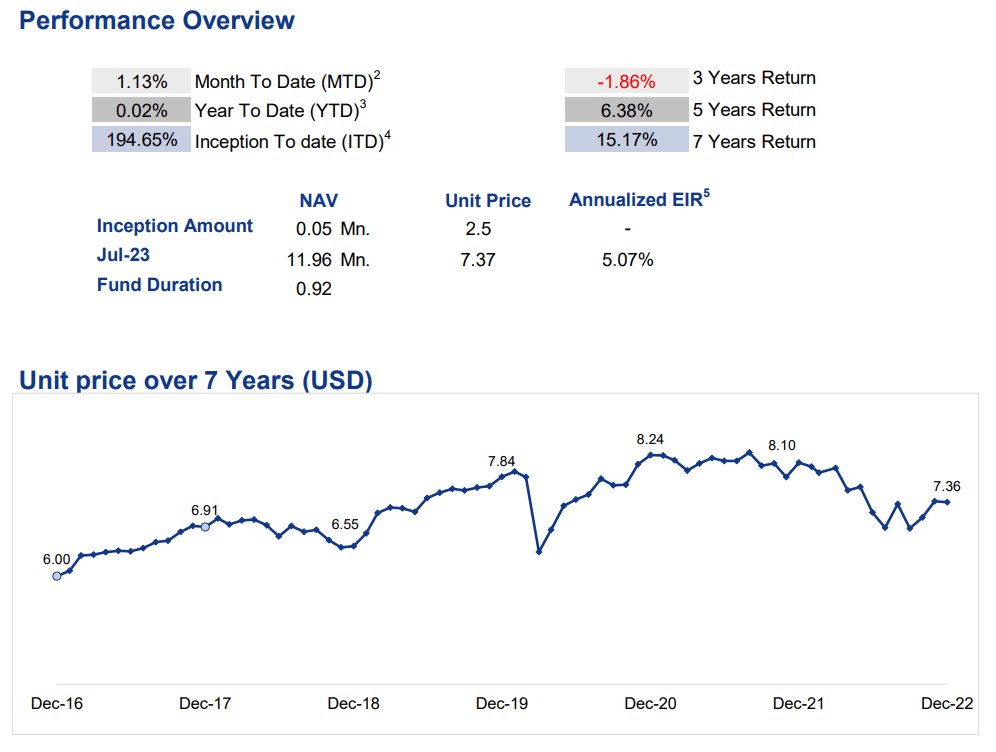
Task: Click the Dec-19 axis label
Action: (502, 703)
